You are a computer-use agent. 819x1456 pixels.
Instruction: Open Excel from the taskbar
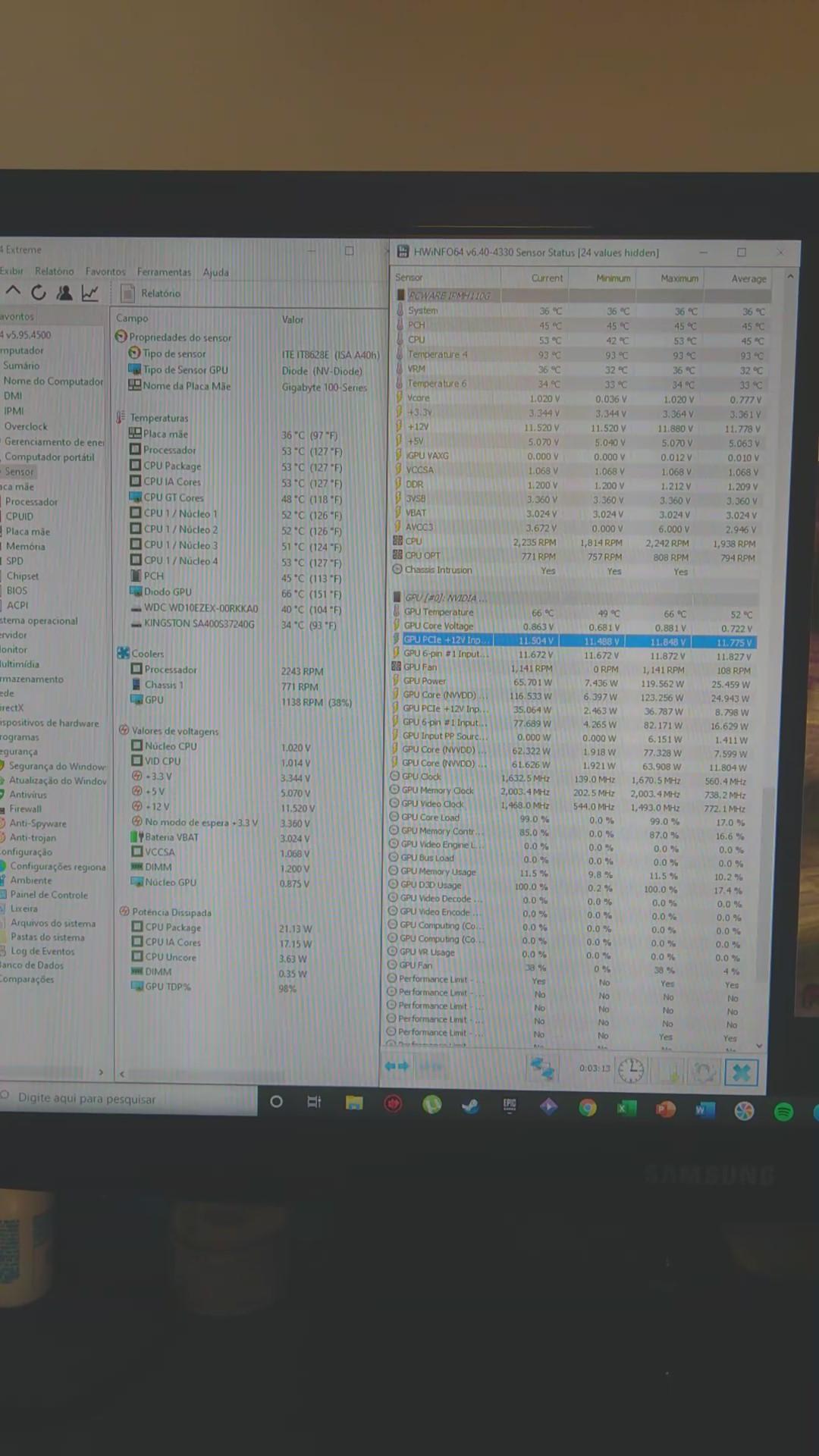coord(626,1109)
